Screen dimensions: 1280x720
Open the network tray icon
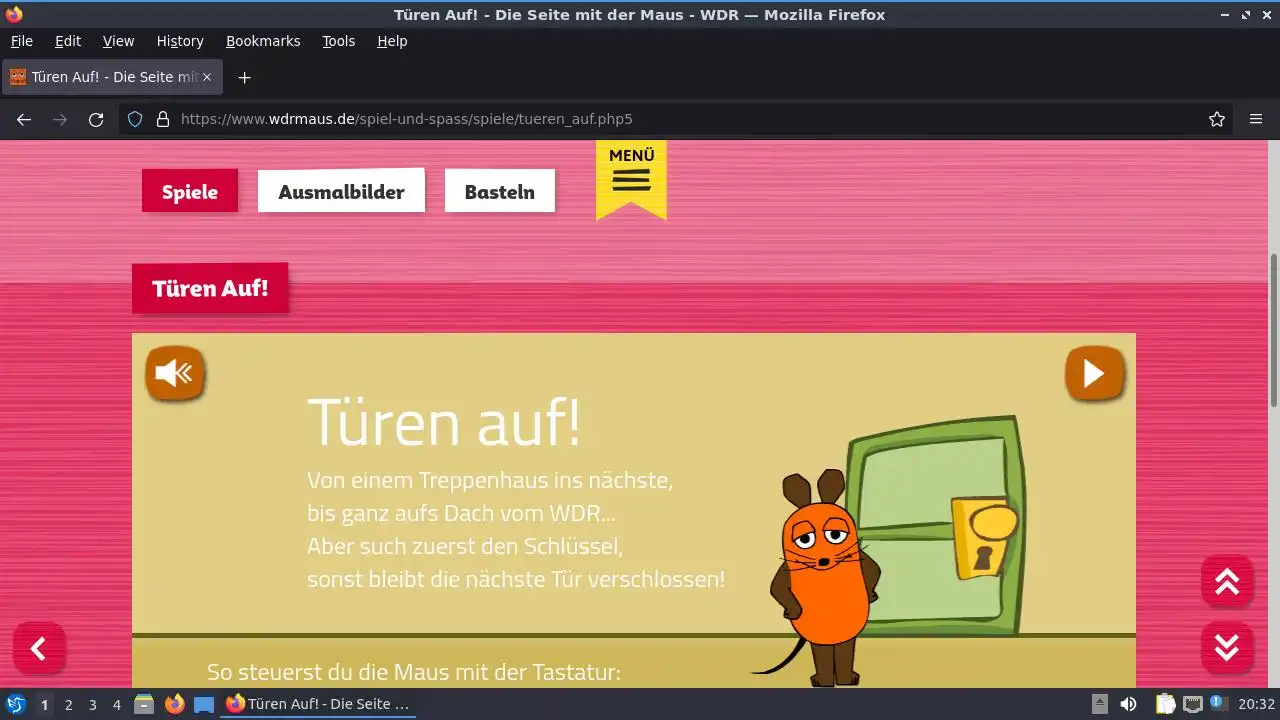1193,704
